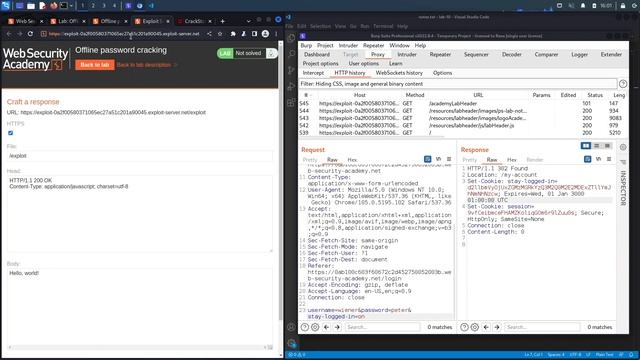The image size is (640, 360).
Task: Select stacked request/response layout
Action: pos(597,146)
